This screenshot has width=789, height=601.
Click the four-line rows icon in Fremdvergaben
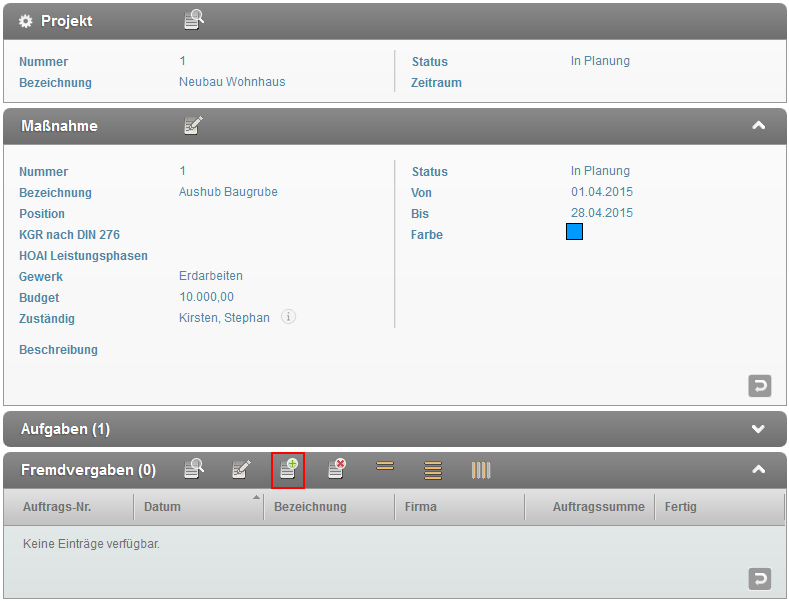(433, 469)
